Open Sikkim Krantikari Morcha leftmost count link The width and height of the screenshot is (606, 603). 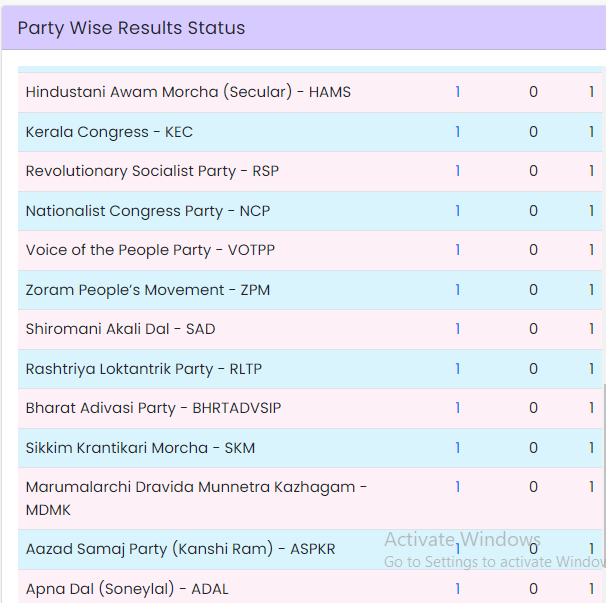pyautogui.click(x=458, y=448)
